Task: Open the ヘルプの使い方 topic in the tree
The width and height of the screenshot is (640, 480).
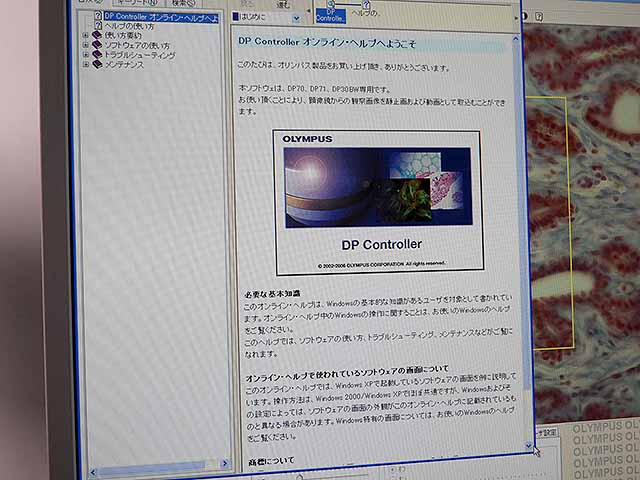Action: click(x=130, y=27)
